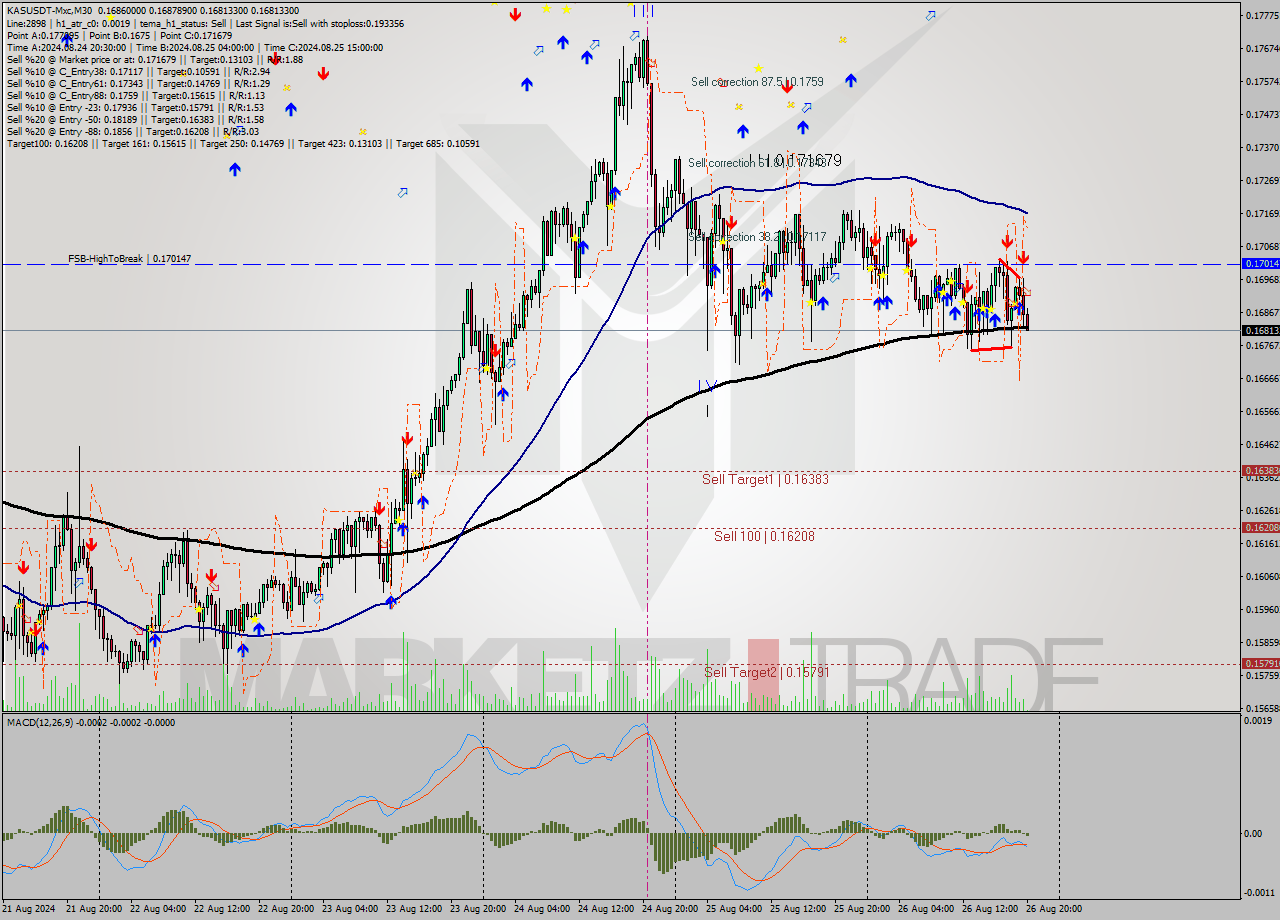Image resolution: width=1280 pixels, height=920 pixels.
Task: Click the 'Sell Target1 | 0.16383' label
Action: (x=765, y=479)
